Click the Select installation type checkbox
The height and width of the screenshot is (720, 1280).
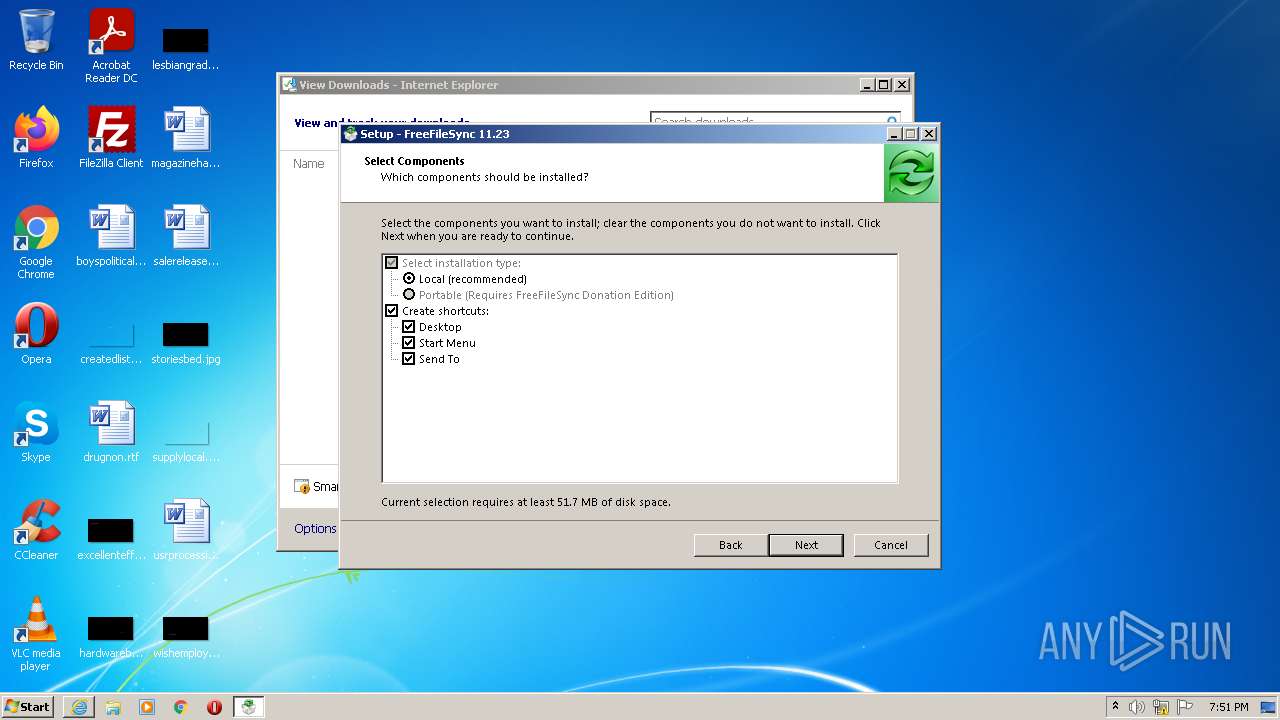tap(392, 263)
